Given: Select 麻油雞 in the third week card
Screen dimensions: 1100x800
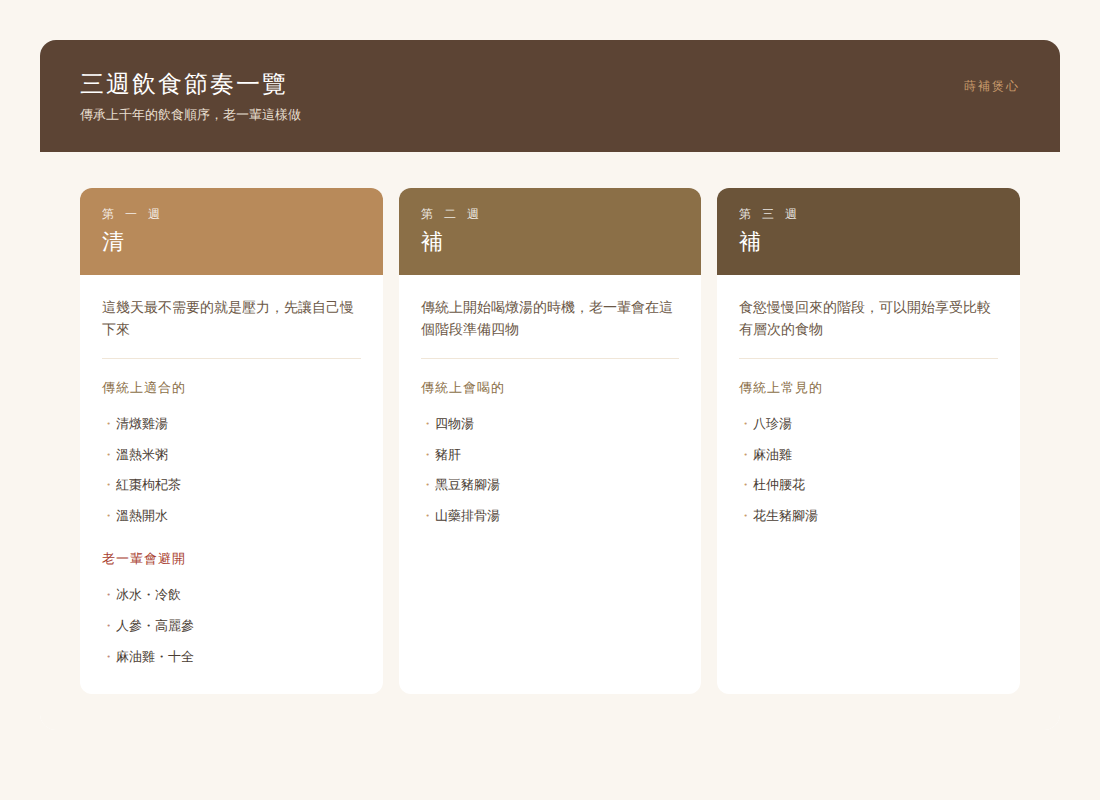Looking at the screenshot, I should coord(772,455).
